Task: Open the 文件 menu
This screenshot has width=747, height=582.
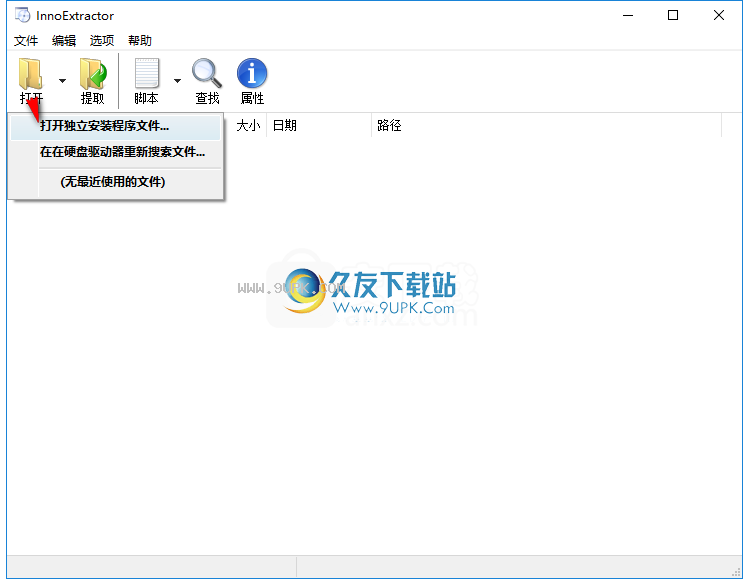Action: tap(26, 41)
